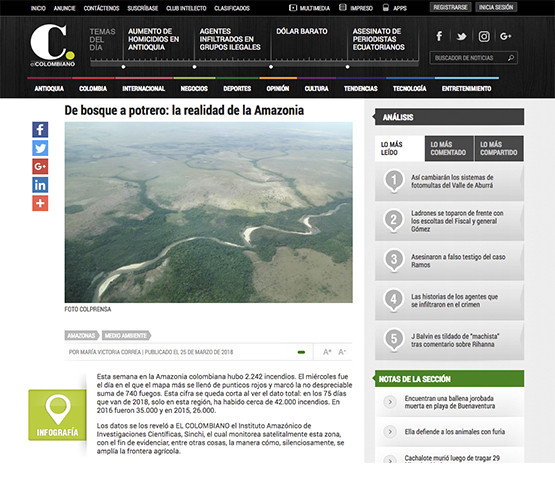This screenshot has height=485, width=555.
Task: Toggle the green indicator in byline bar
Action: (x=301, y=352)
